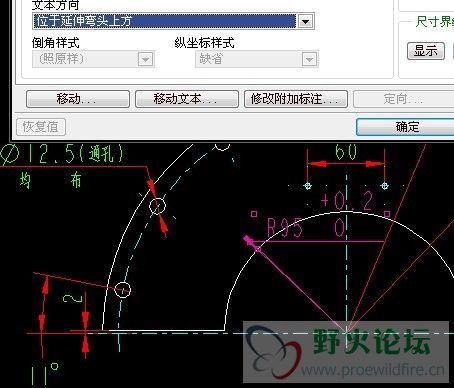The height and width of the screenshot is (388, 454).
Task: Select the 60 linear dimension value
Action: click(346, 152)
